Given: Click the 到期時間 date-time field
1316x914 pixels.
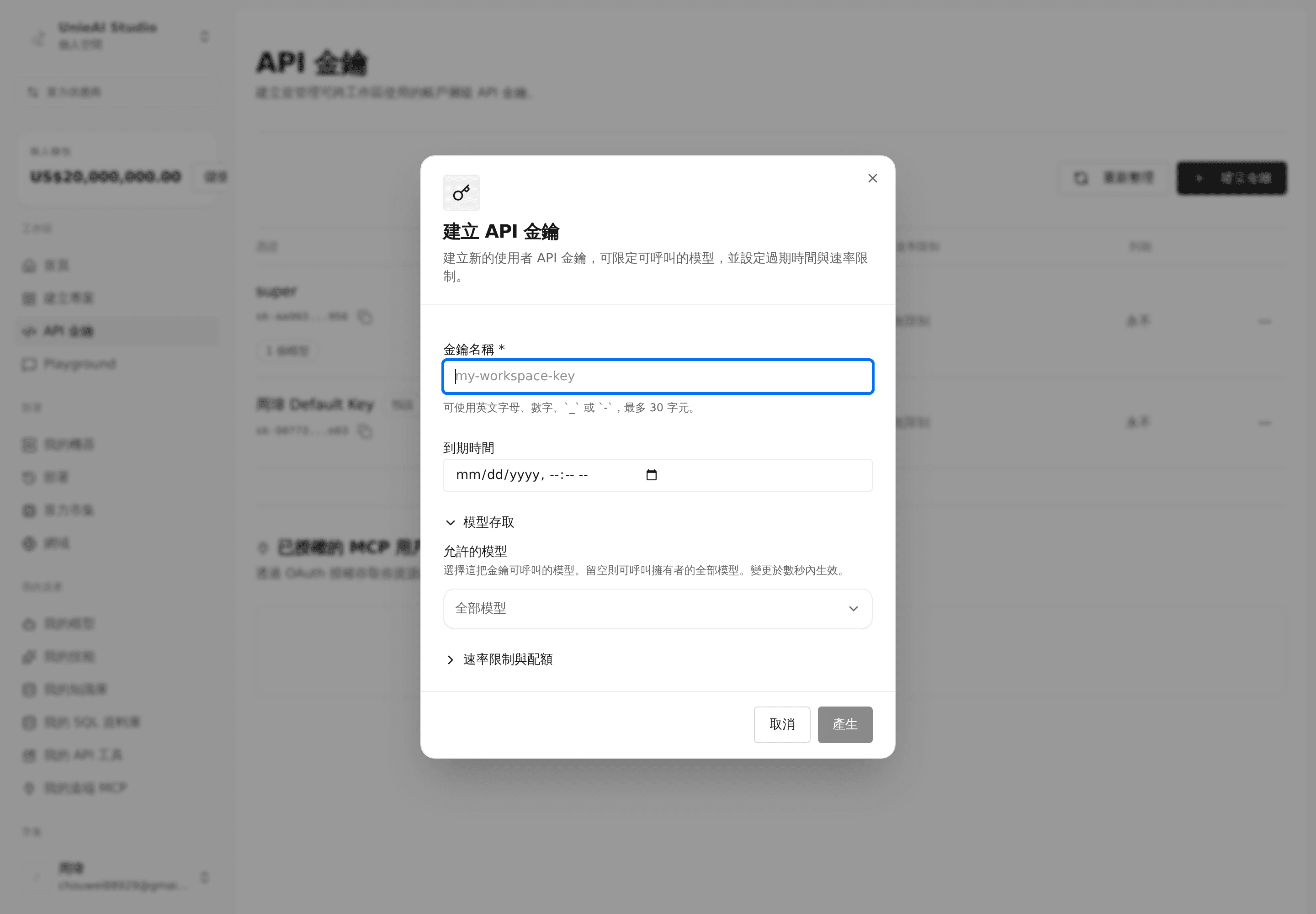Looking at the screenshot, I should pyautogui.click(x=658, y=475).
